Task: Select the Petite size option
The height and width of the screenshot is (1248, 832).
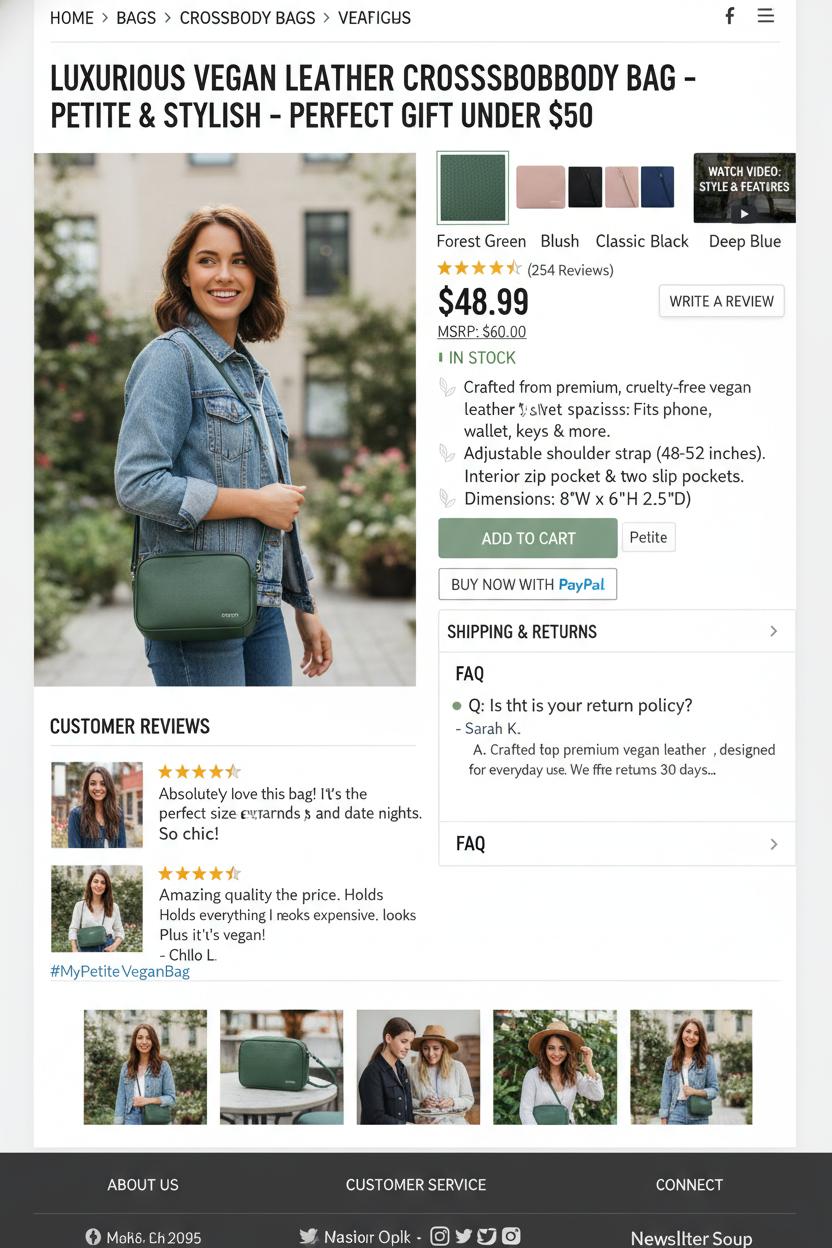Action: (x=648, y=537)
